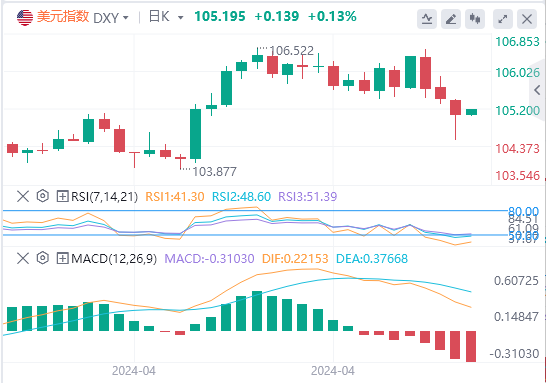Click the DIF:0.22153 value
This screenshot has width=546, height=383.
(x=295, y=259)
